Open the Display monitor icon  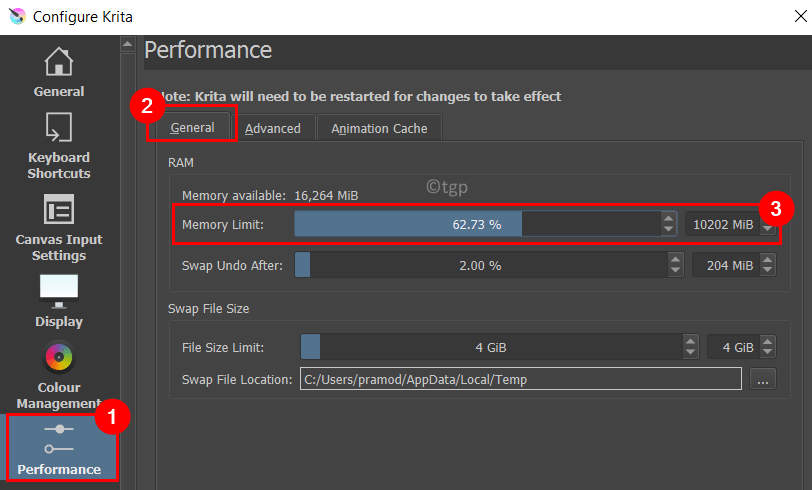coord(59,291)
